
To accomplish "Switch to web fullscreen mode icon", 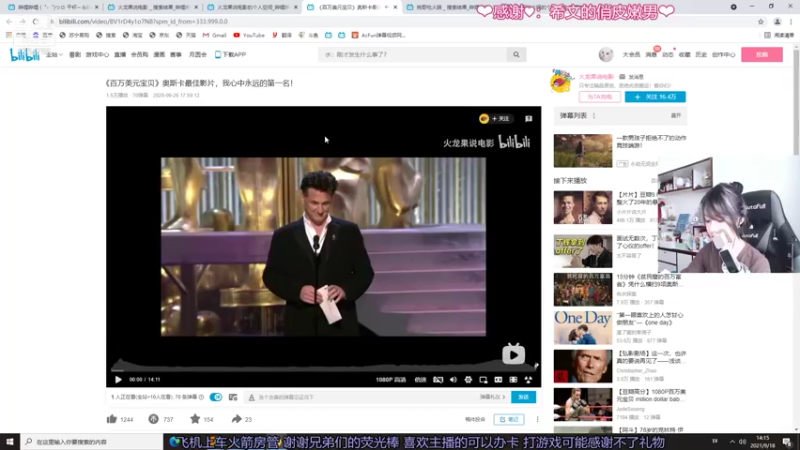I will (513, 380).
